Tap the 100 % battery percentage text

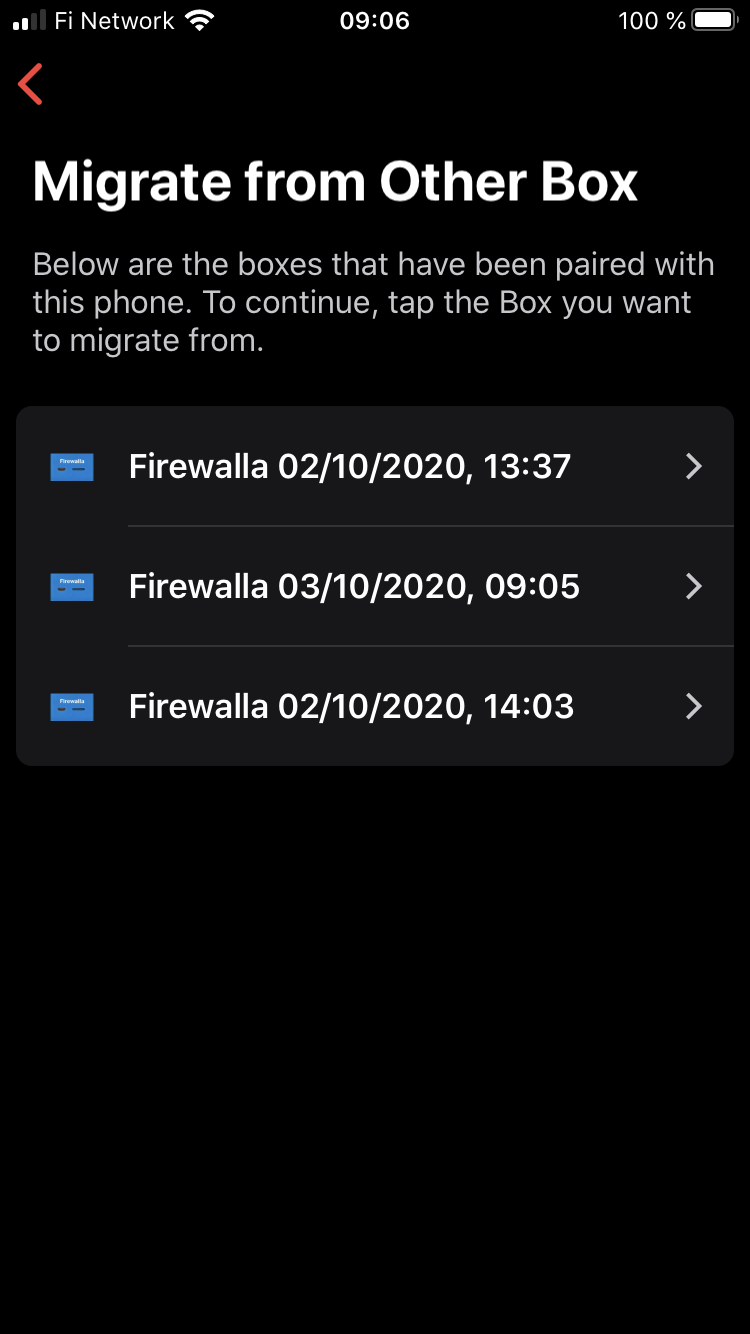point(652,21)
